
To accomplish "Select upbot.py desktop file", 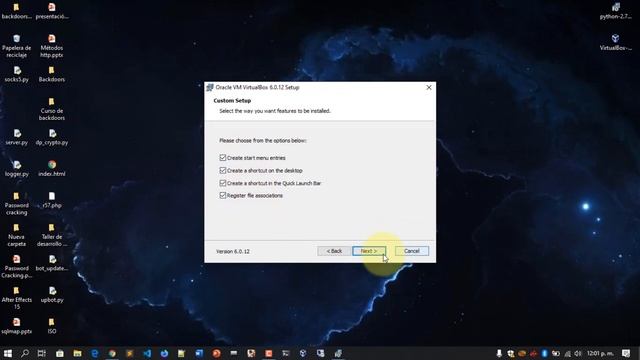I will [52, 295].
